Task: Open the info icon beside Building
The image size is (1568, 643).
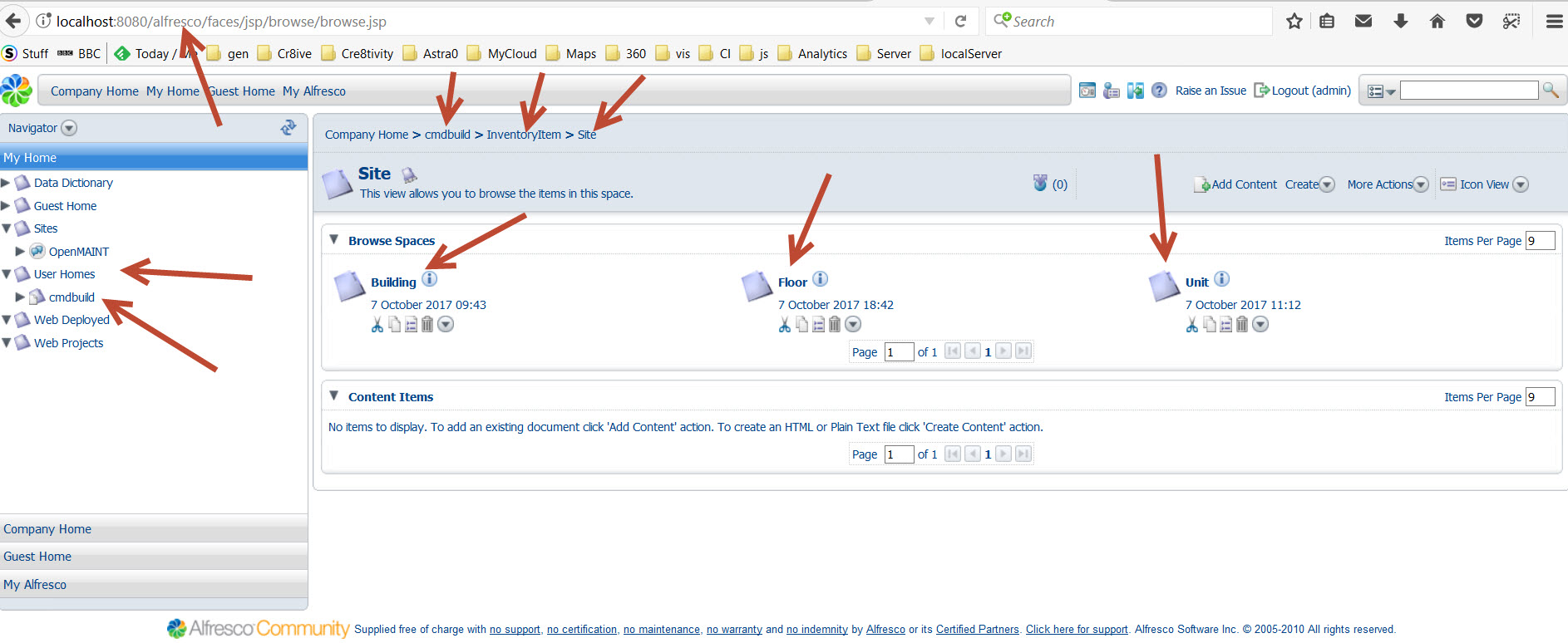Action: pos(429,279)
